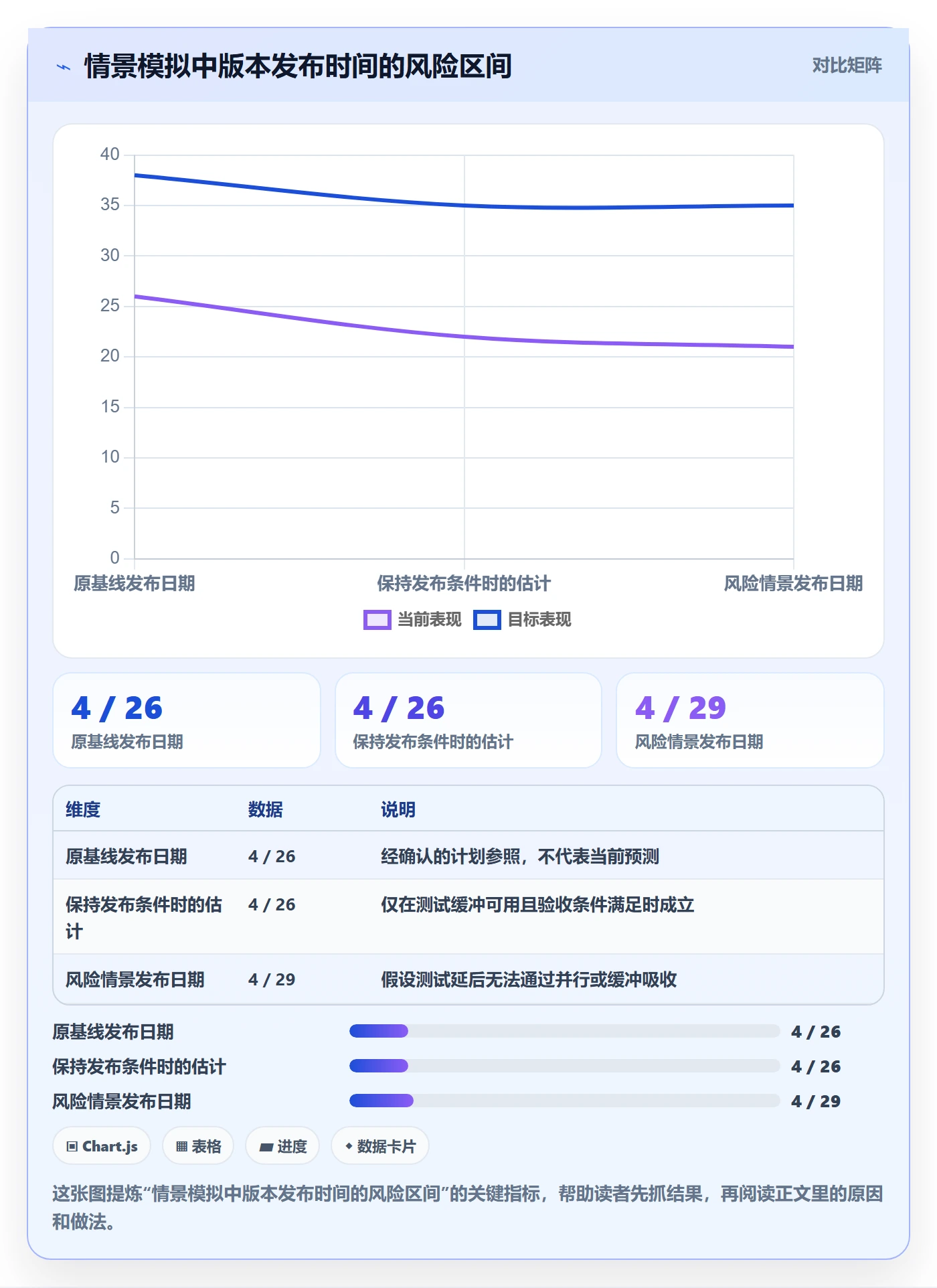
Task: Open the 4 / 29 风险情景发布日期 stat card
Action: [750, 720]
